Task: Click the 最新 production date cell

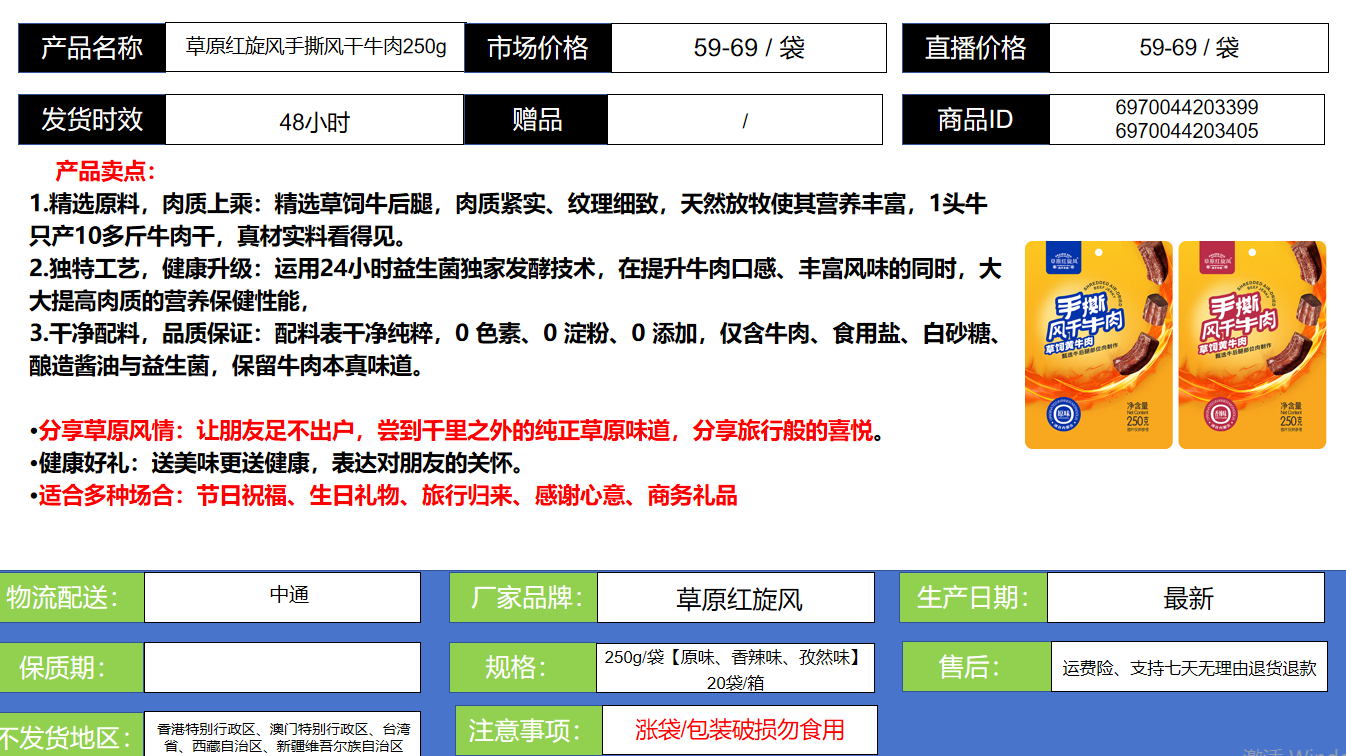Action: [1187, 598]
